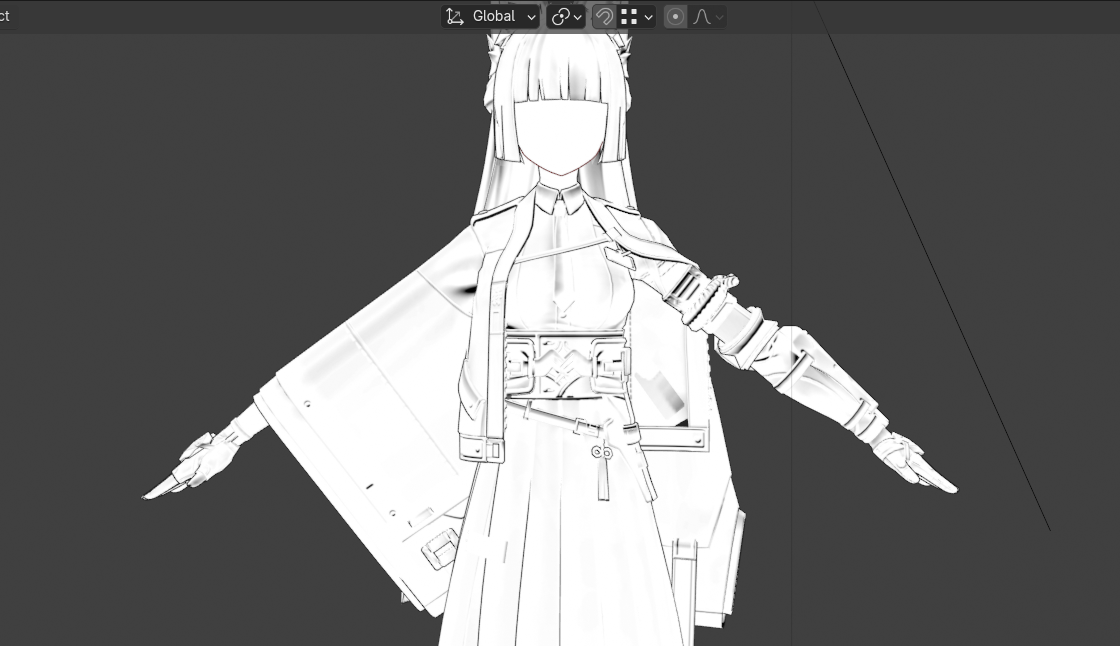This screenshot has width=1120, height=646.
Task: Toggle the proportional editing circle icon
Action: [675, 17]
